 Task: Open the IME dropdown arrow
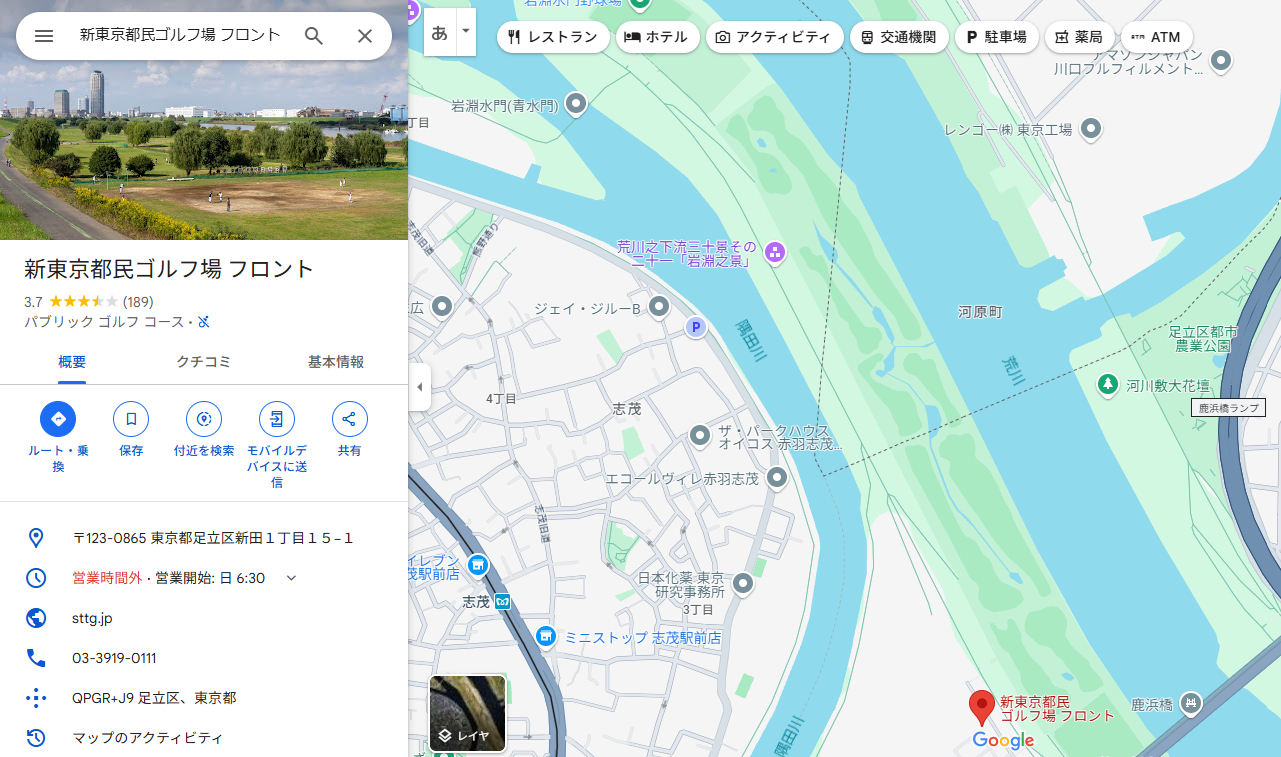463,31
